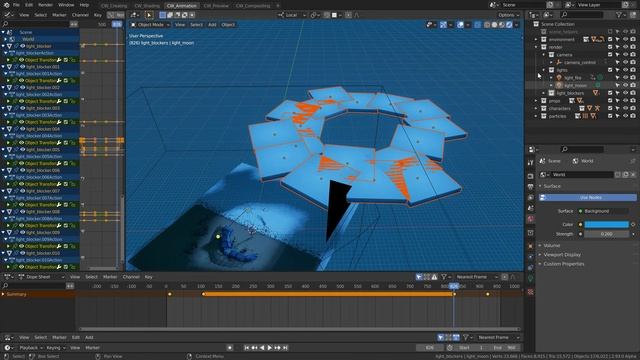Switch to the CW_Compositing workspace tab

253,6
